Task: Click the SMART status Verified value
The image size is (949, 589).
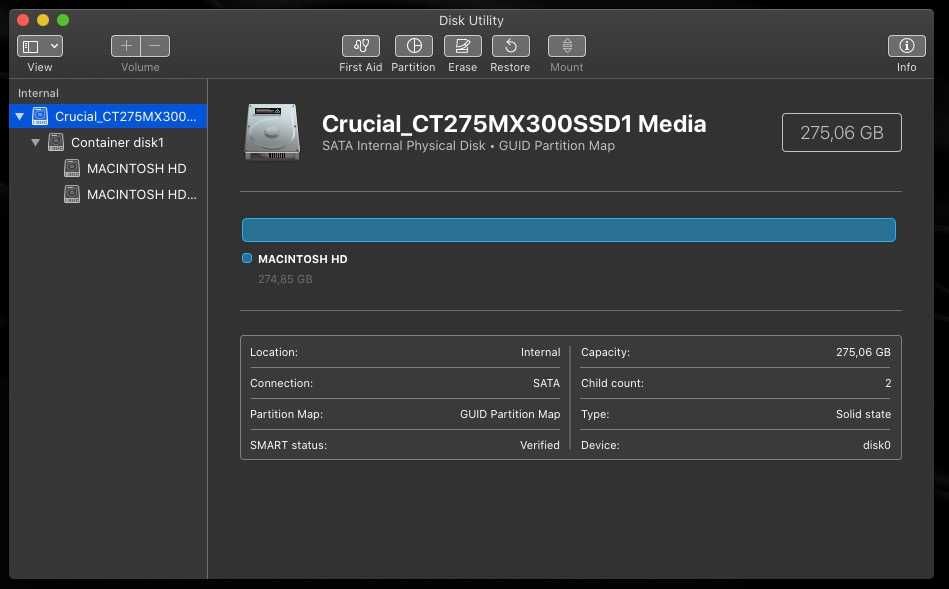Action: pos(540,445)
